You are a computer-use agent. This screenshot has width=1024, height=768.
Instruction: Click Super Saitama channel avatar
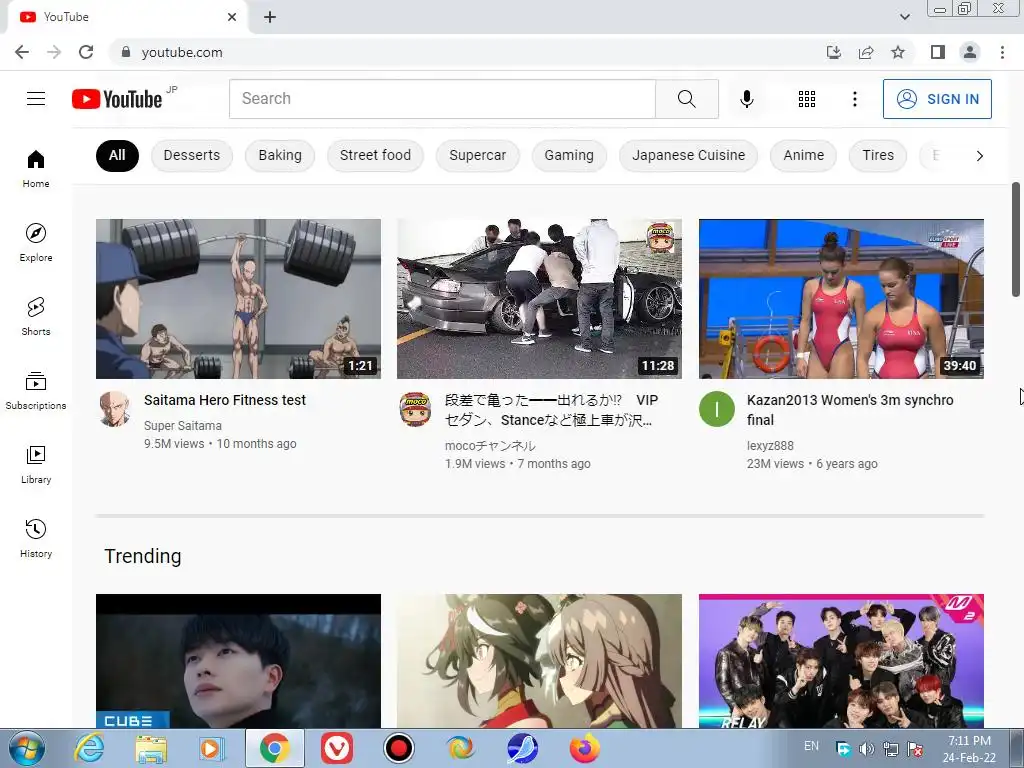(114, 409)
